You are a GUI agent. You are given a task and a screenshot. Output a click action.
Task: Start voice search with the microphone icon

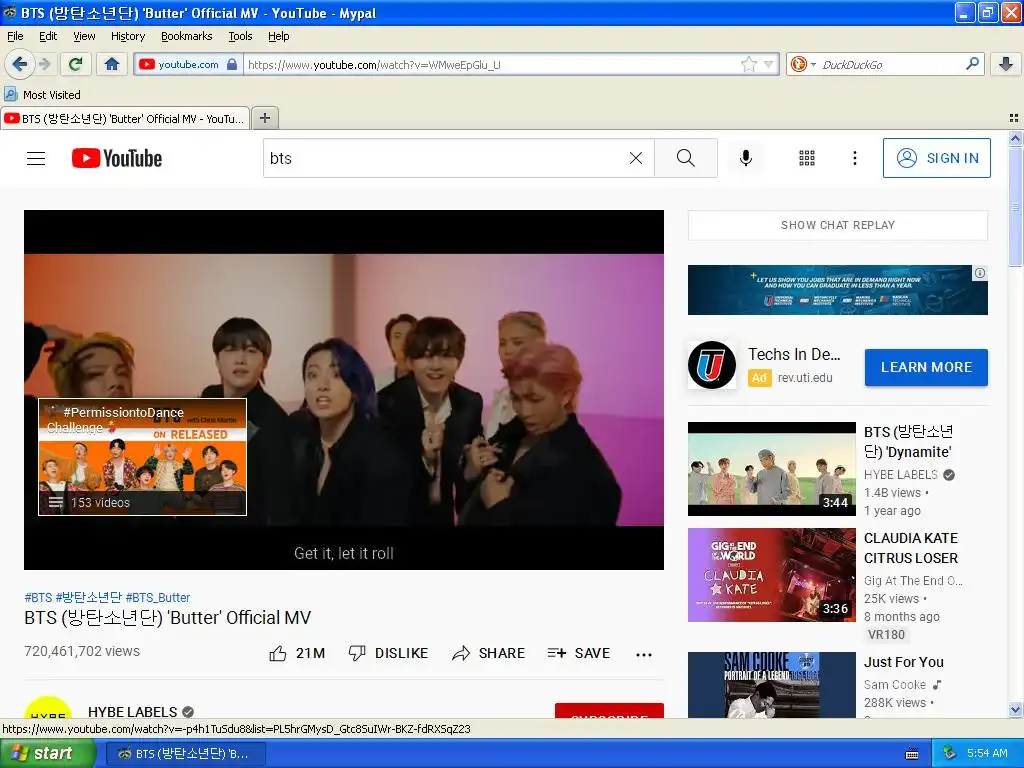click(x=746, y=158)
